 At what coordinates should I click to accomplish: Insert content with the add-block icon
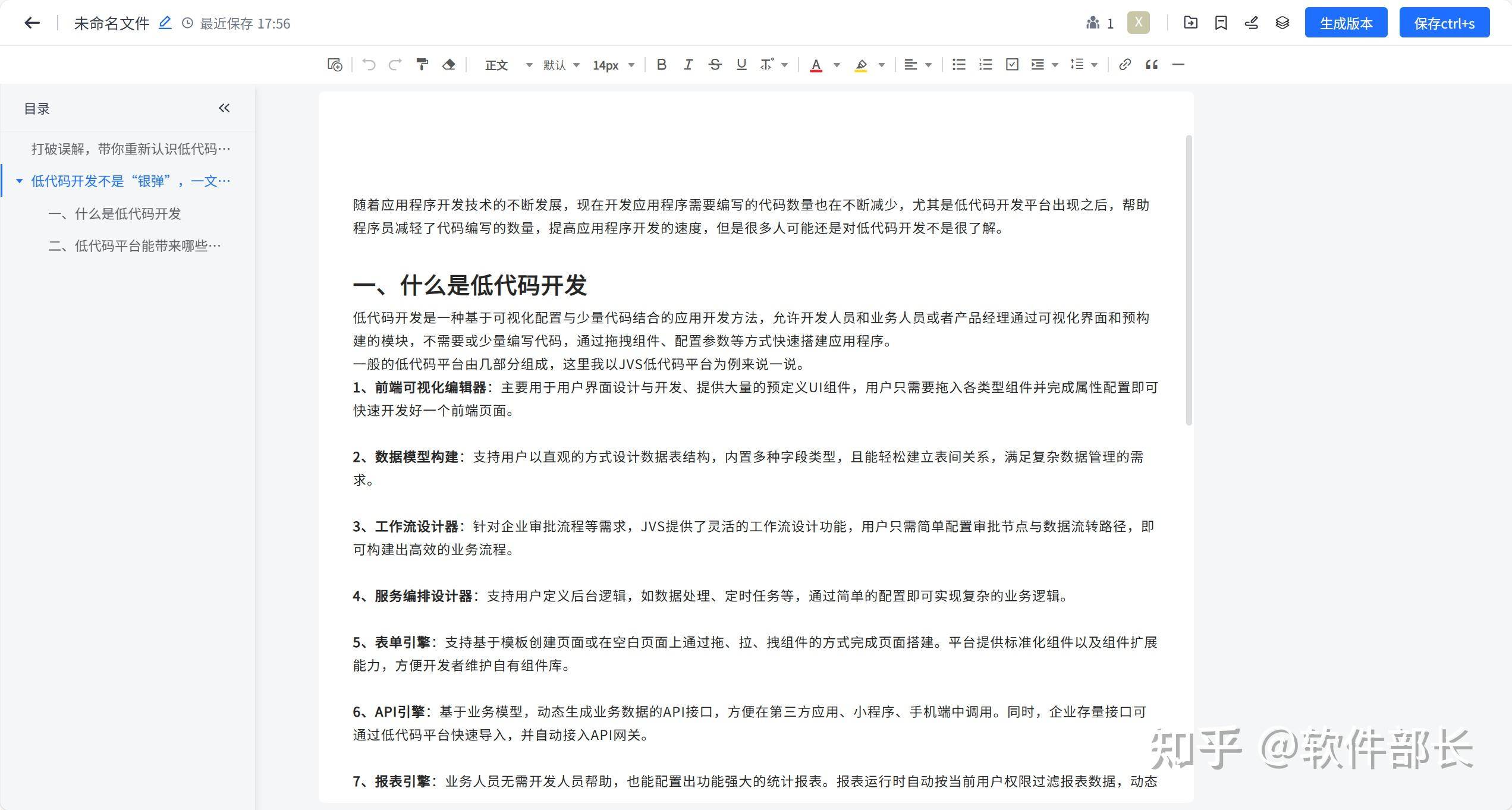click(x=335, y=64)
